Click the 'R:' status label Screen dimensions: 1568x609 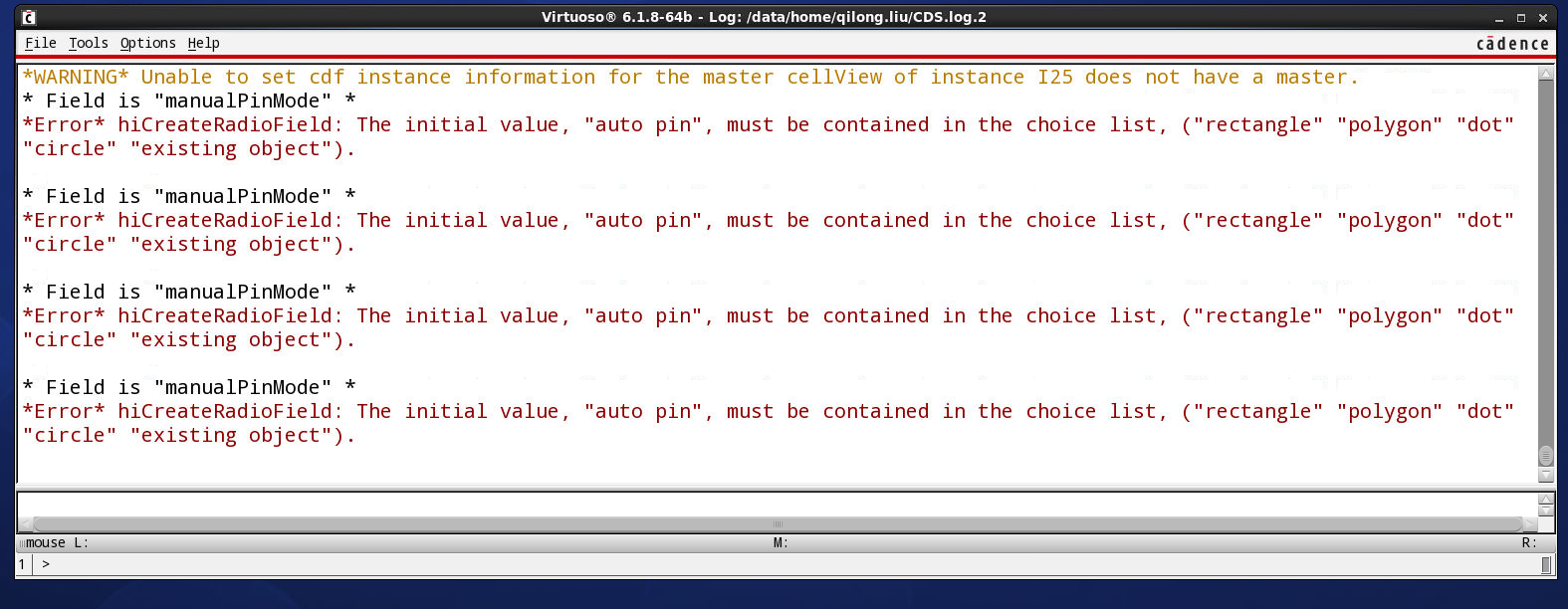coord(1529,542)
